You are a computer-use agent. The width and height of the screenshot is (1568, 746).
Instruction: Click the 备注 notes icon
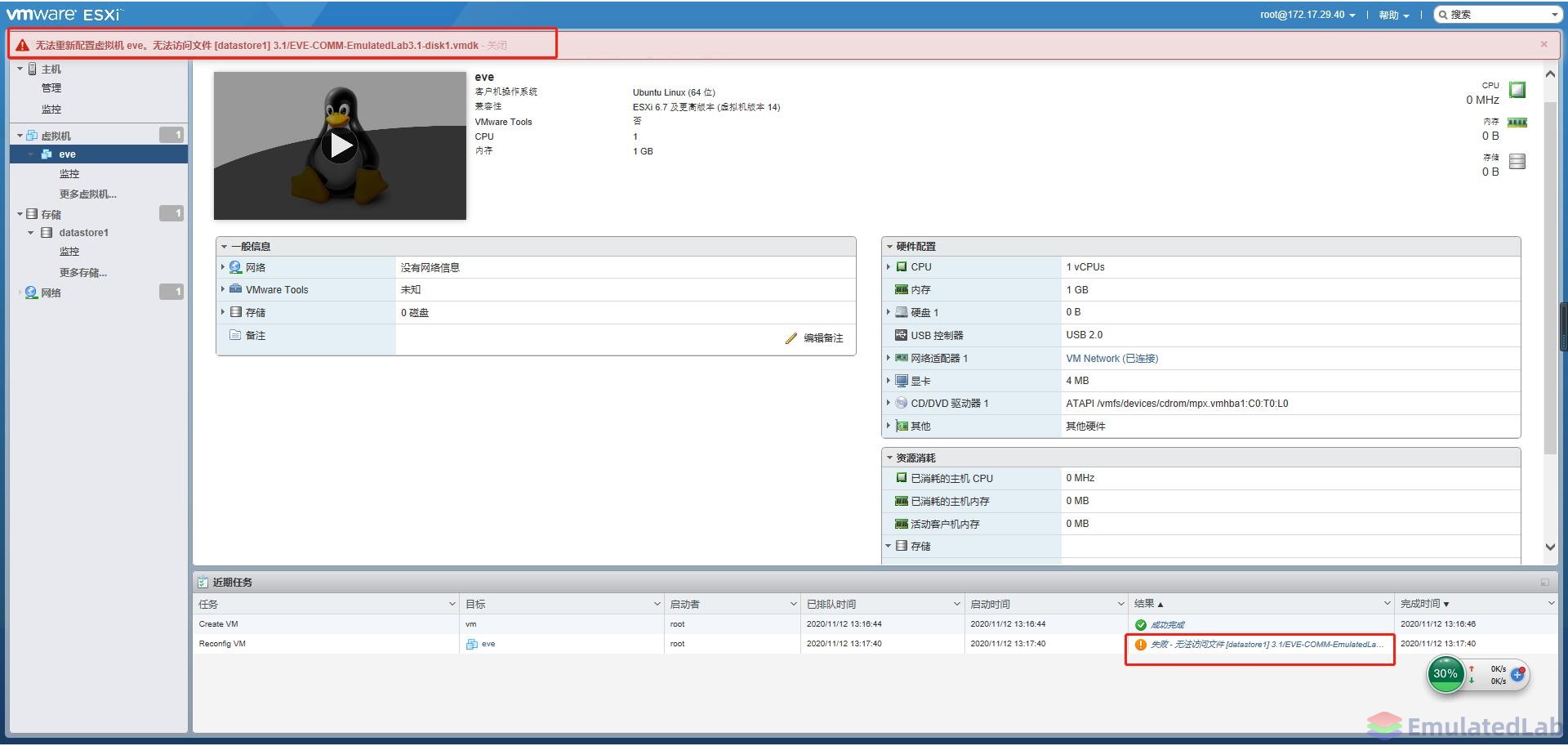click(235, 335)
